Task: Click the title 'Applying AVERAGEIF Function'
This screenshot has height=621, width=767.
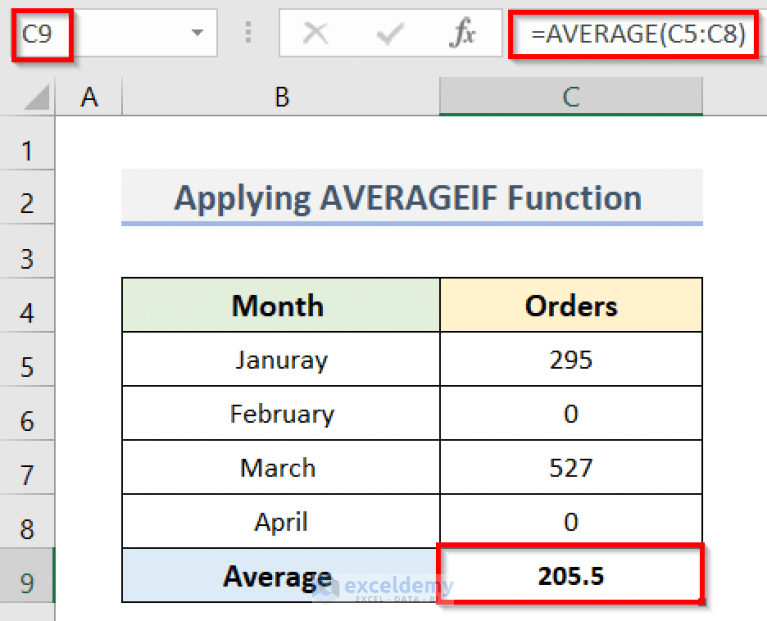Action: coord(408,198)
